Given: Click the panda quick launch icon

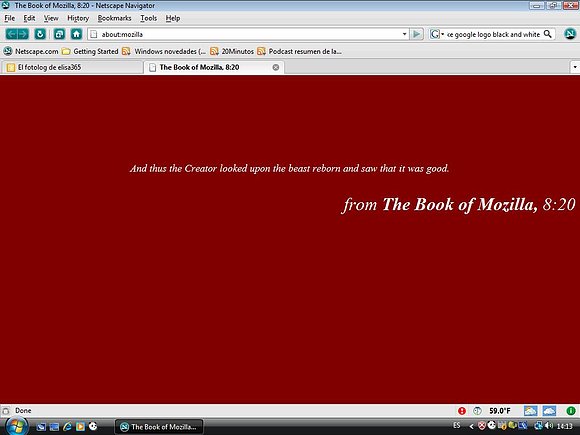Looking at the screenshot, I should pyautogui.click(x=93, y=426).
